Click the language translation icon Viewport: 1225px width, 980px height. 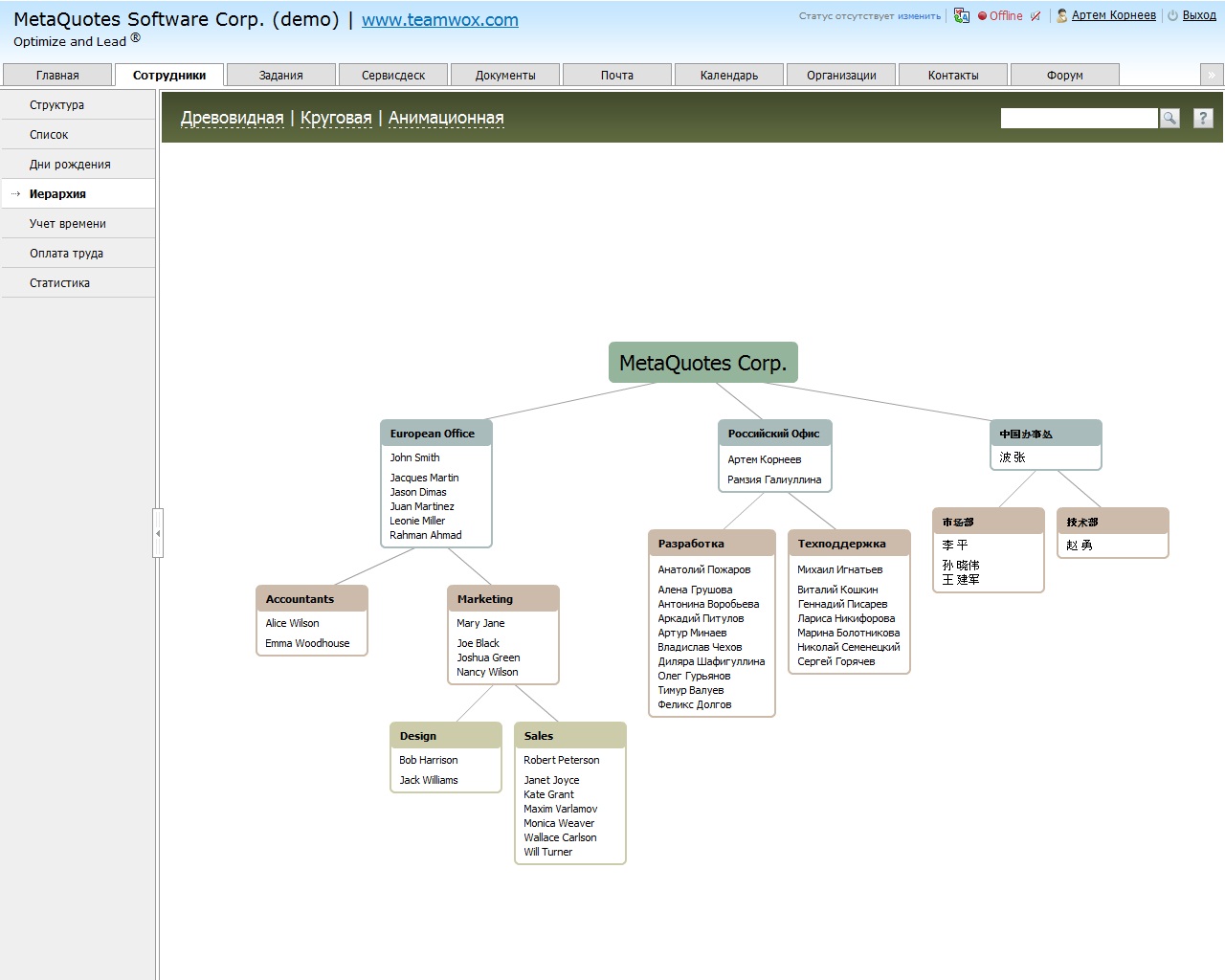[962, 15]
